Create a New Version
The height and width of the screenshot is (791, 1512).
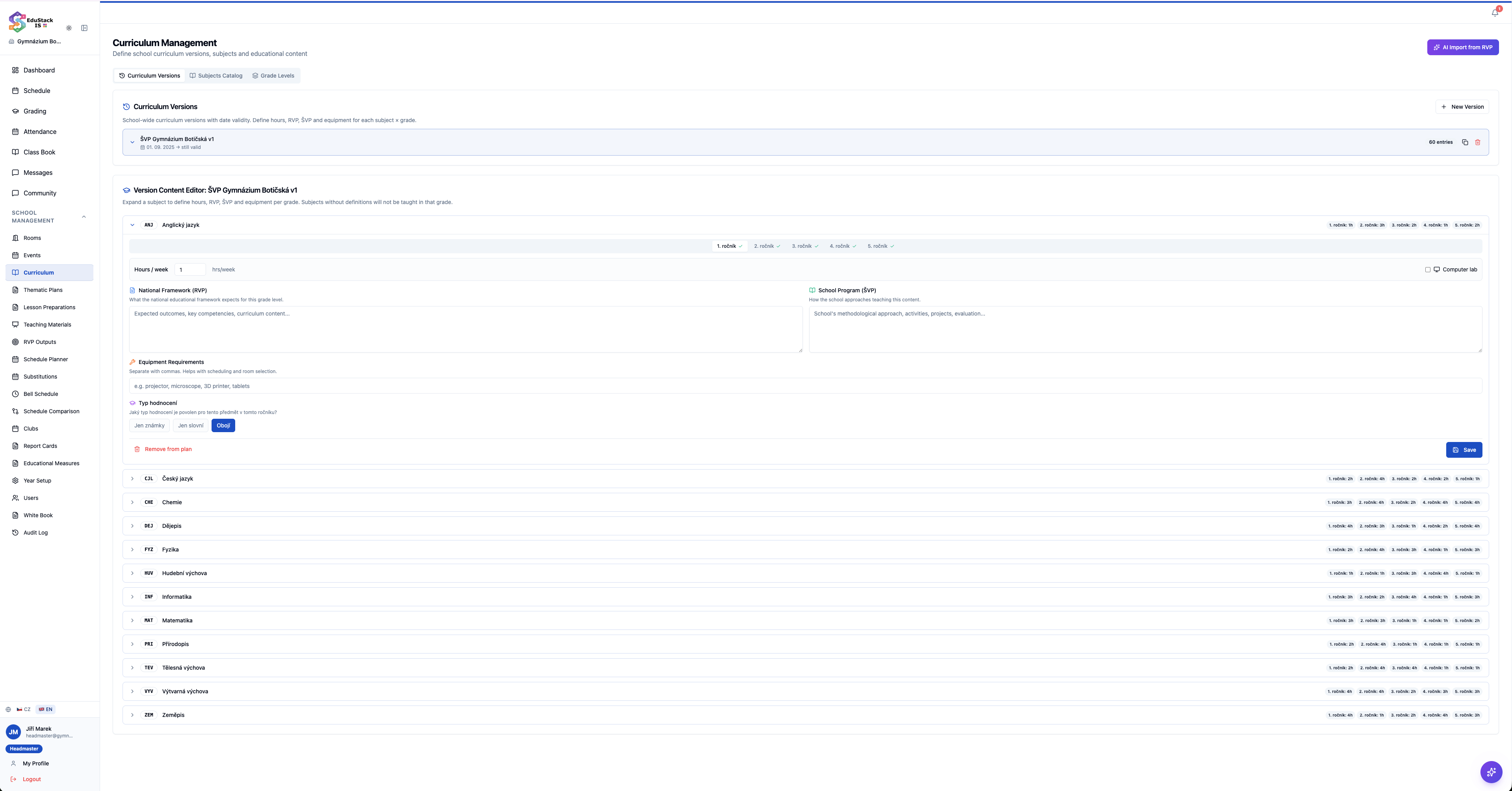1462,107
